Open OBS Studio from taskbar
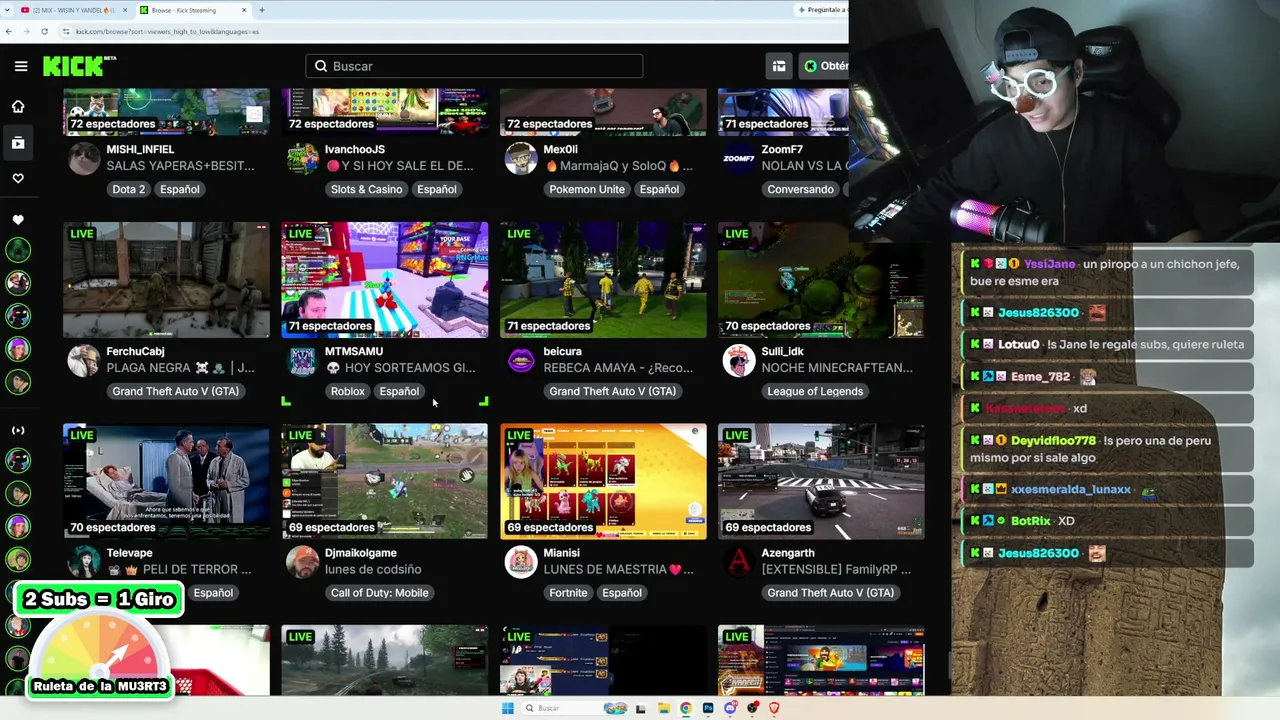Viewport: 1280px width, 720px height. pos(752,708)
